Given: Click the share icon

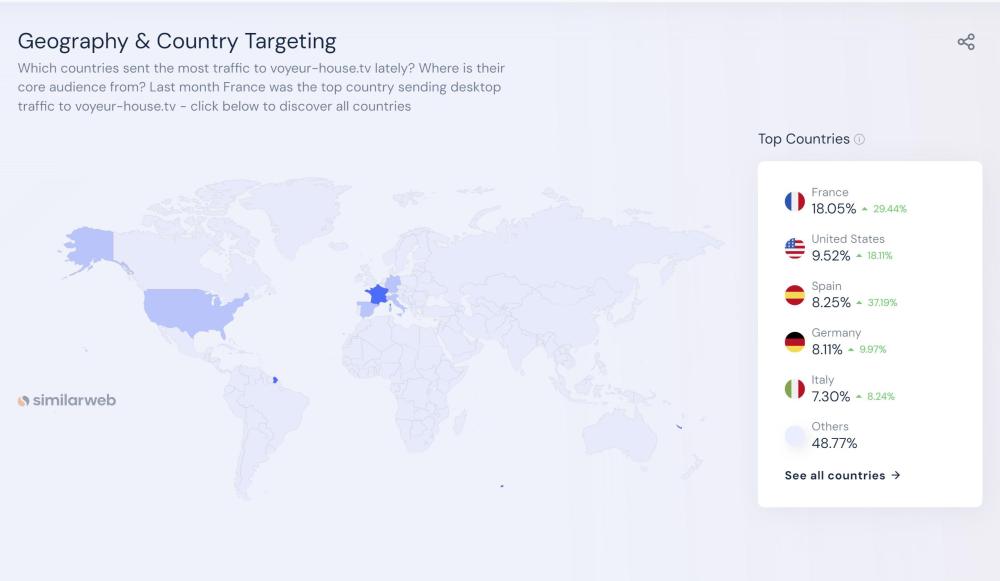Looking at the screenshot, I should (x=966, y=42).
